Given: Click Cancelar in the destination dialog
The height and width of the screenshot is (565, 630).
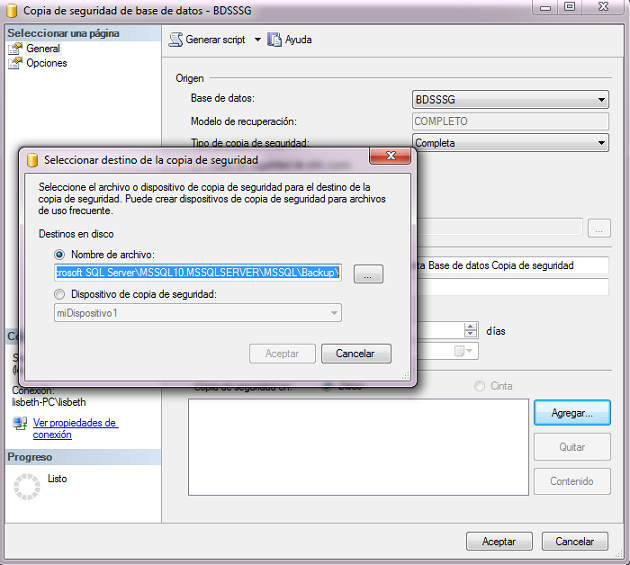Looking at the screenshot, I should coord(355,353).
